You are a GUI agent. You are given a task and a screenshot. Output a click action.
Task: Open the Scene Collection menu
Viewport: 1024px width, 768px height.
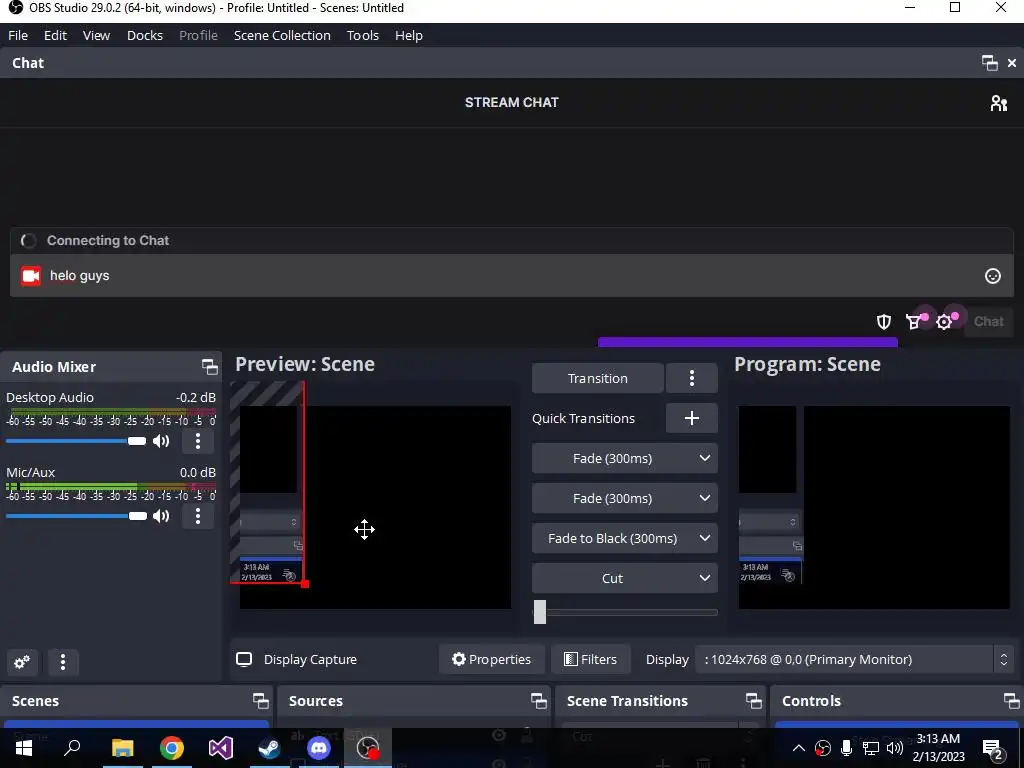pos(282,35)
